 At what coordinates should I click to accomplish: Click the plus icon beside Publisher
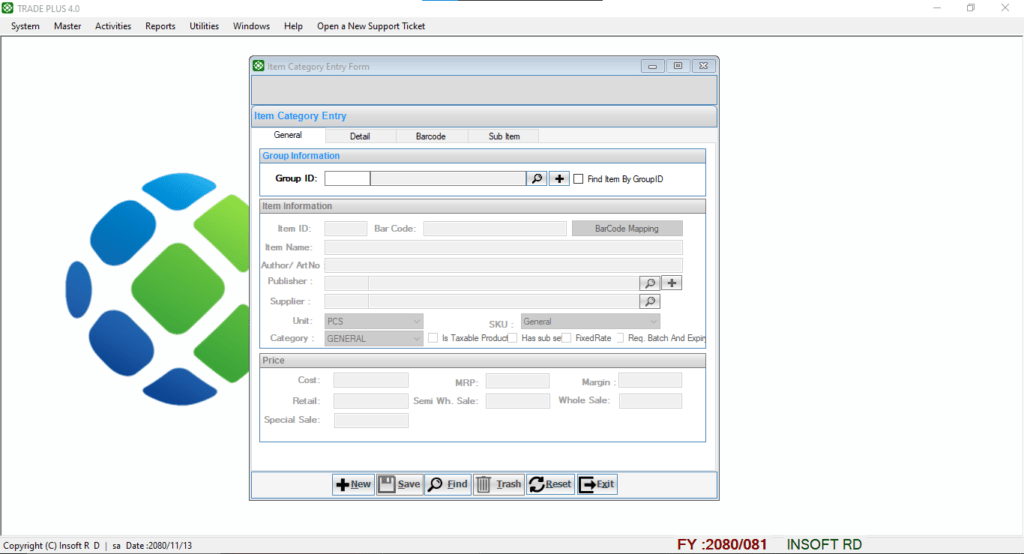pos(672,283)
